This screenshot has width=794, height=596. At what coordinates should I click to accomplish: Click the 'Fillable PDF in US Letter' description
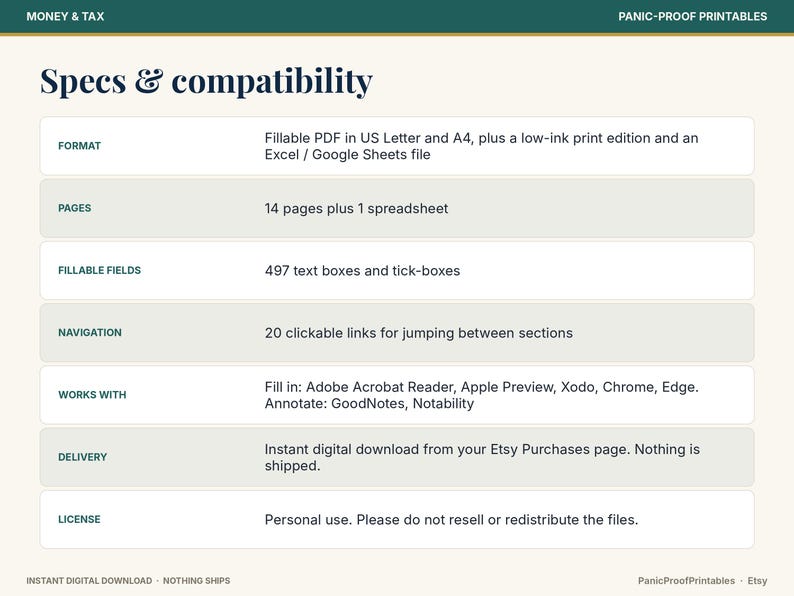481,146
